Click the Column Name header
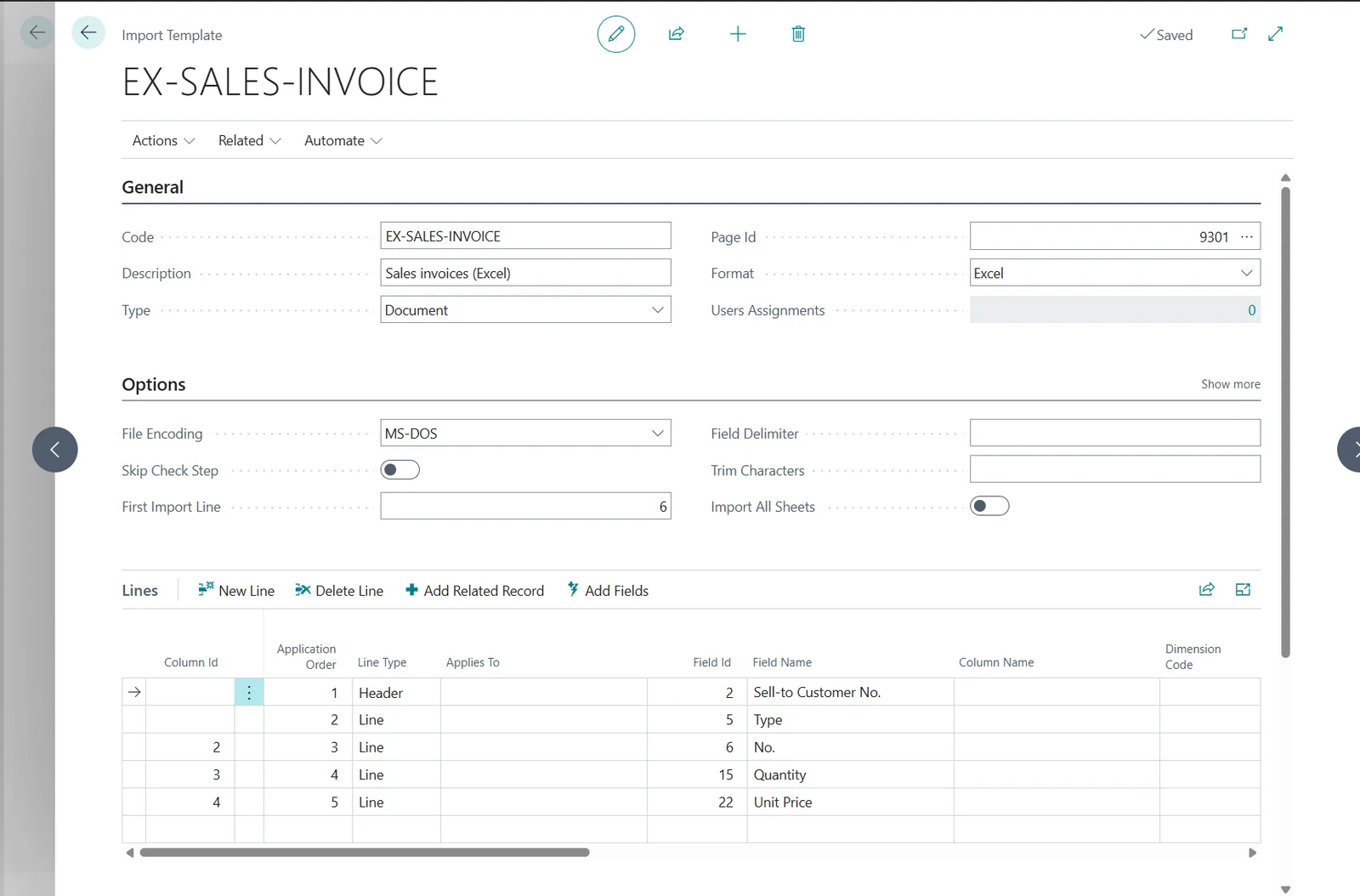 point(996,662)
